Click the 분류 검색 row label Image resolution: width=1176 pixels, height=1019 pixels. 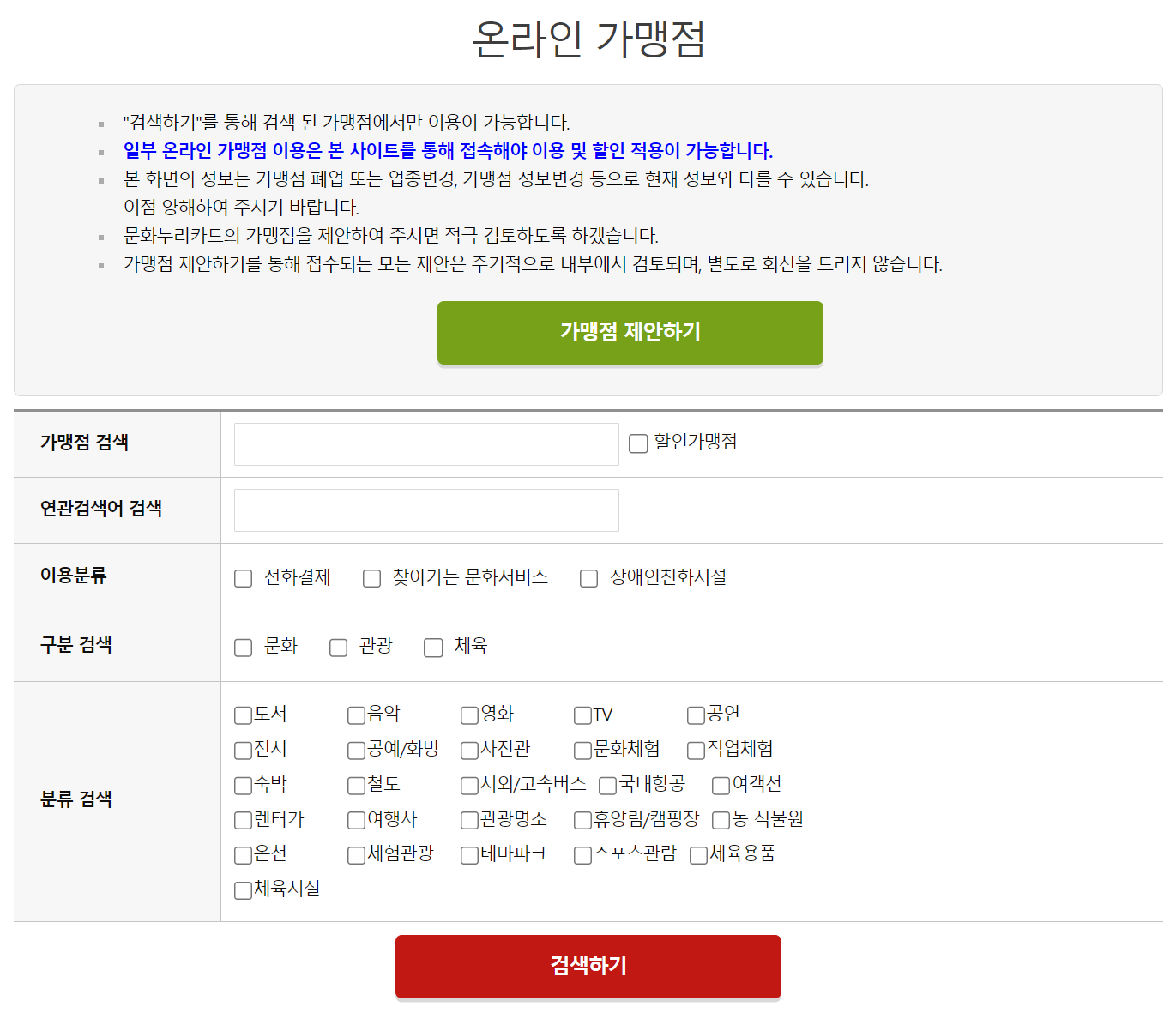(76, 799)
